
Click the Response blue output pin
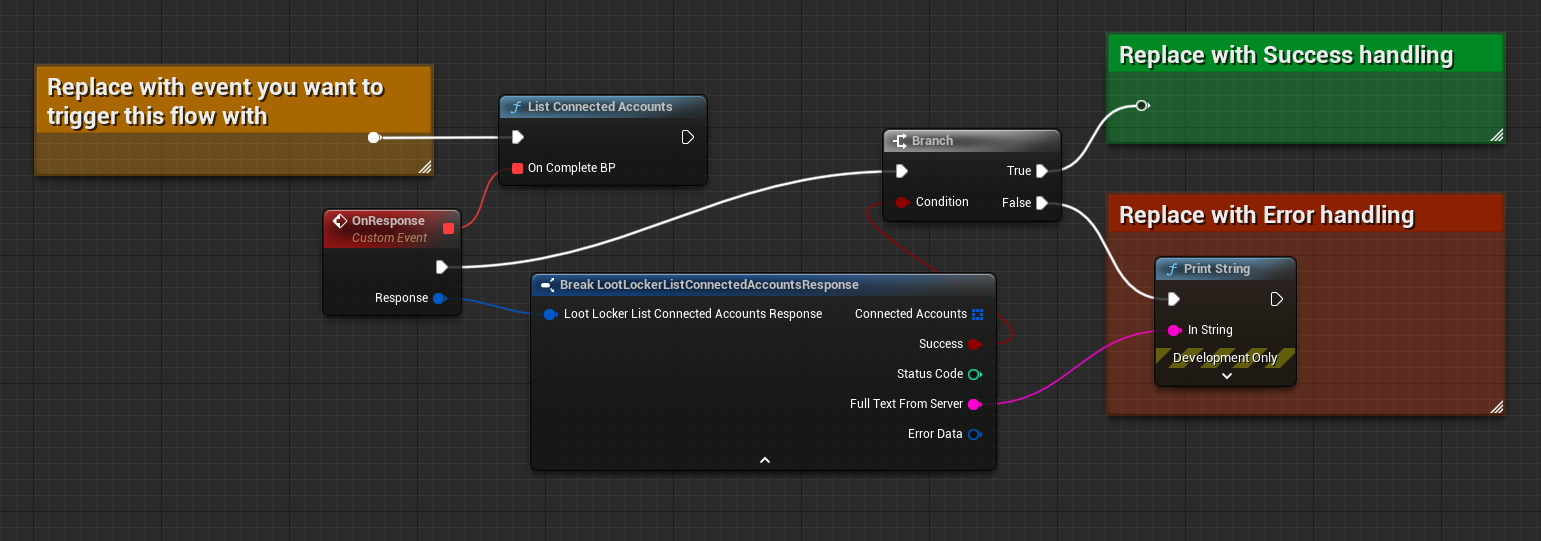pyautogui.click(x=439, y=298)
